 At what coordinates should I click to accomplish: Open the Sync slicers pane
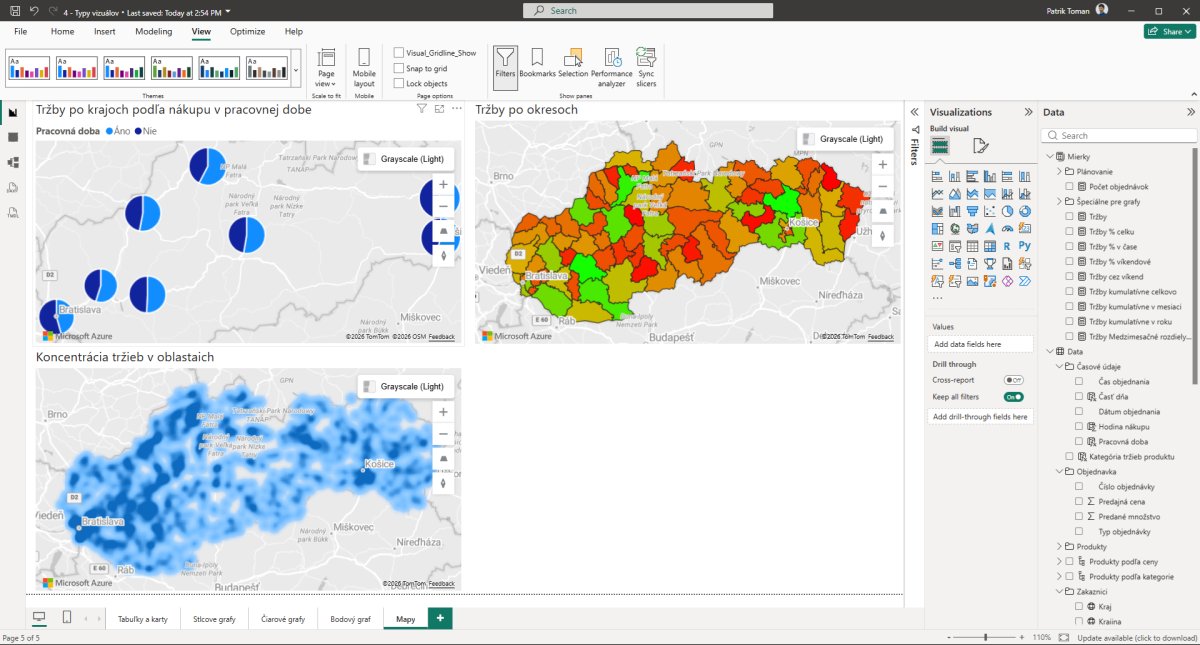[646, 63]
